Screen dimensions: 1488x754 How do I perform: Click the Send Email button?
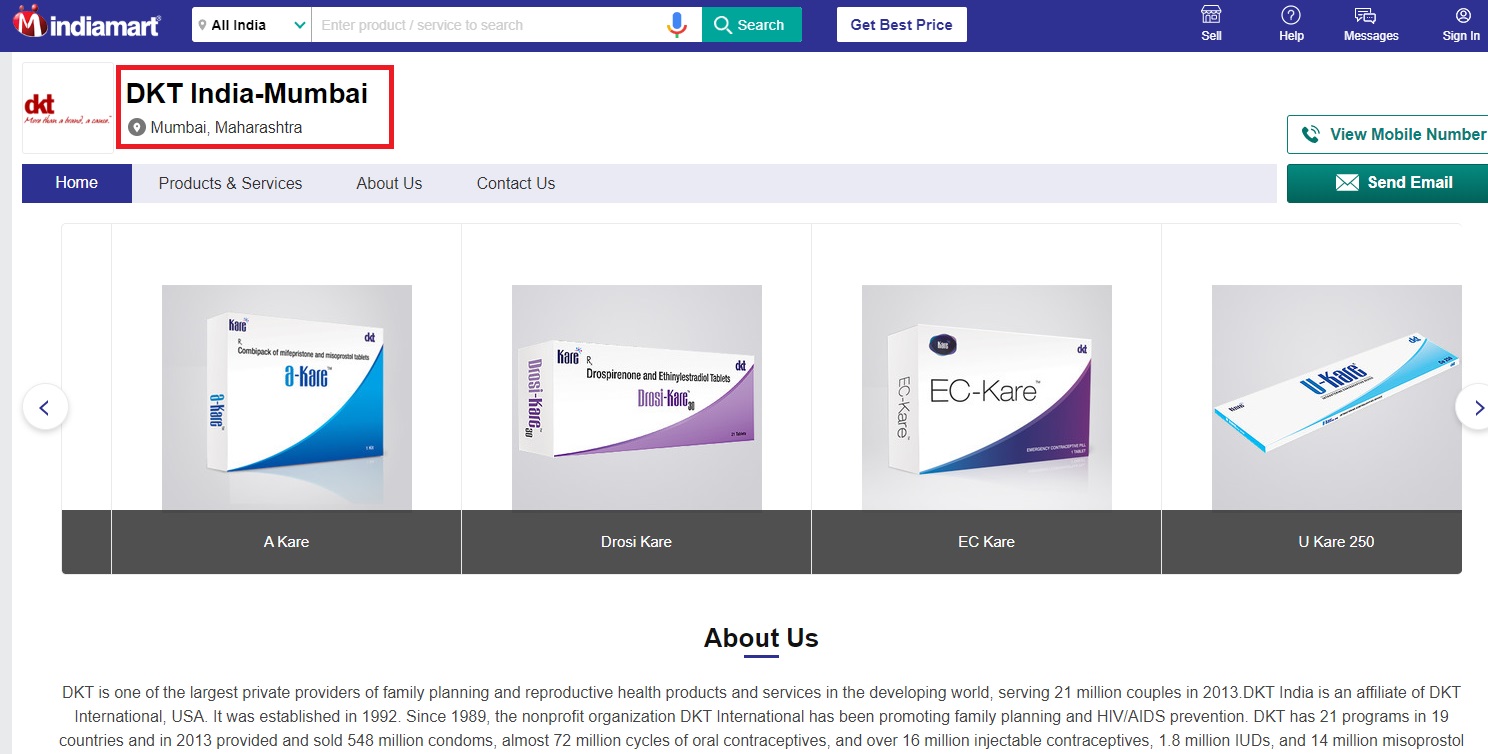(1388, 183)
